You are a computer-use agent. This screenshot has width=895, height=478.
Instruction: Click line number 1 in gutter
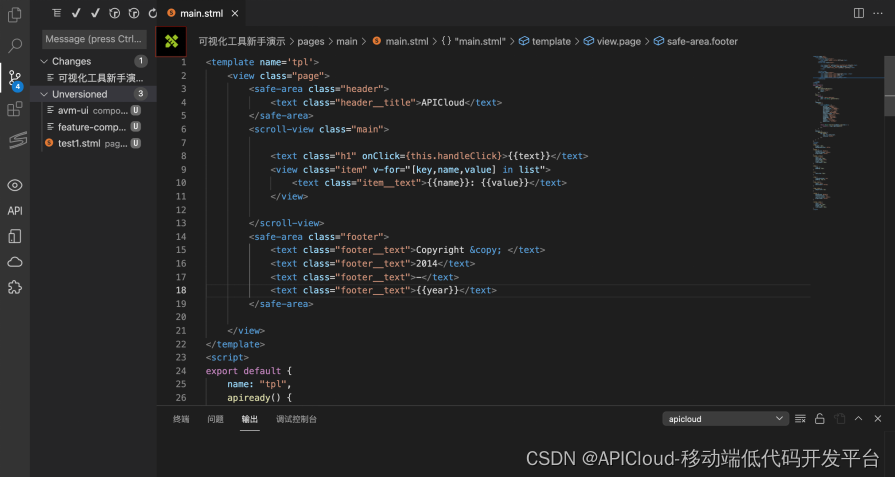coord(183,62)
